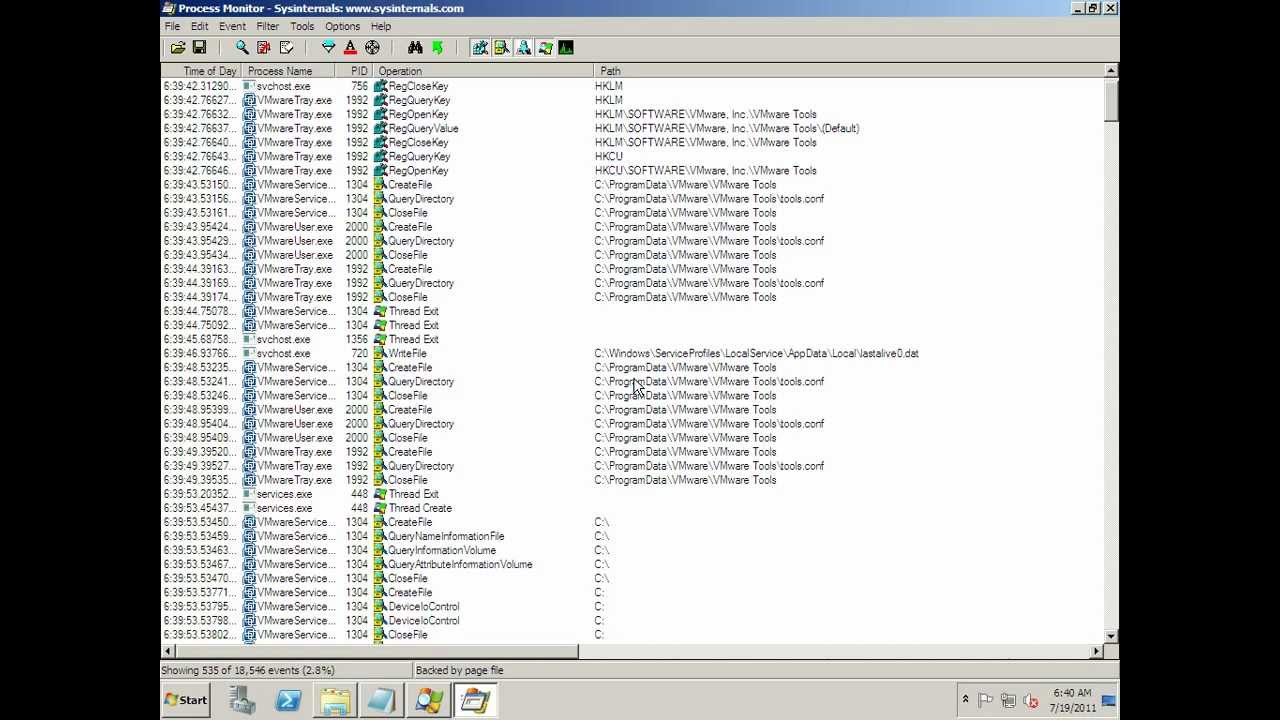Select the crosshair Include Process From Window icon
The image size is (1280, 720).
[372, 47]
